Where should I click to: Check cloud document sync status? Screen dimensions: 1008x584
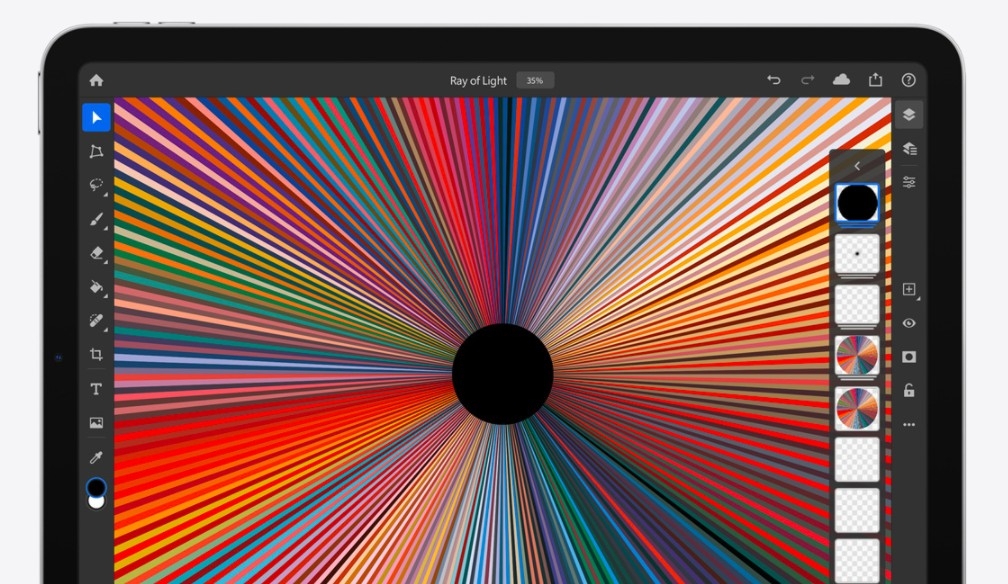[842, 80]
